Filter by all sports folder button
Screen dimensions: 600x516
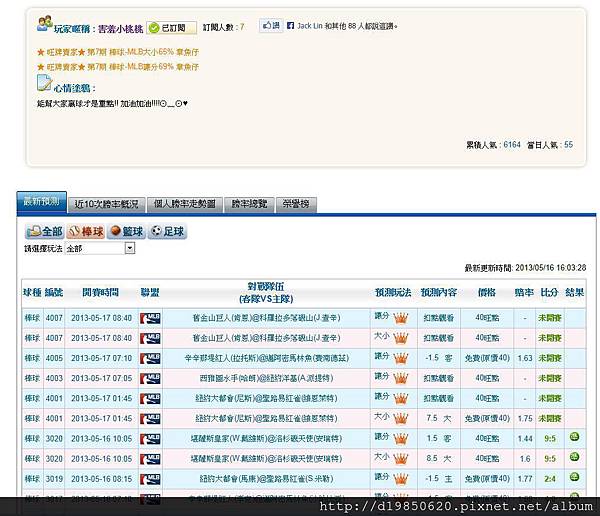[45, 232]
